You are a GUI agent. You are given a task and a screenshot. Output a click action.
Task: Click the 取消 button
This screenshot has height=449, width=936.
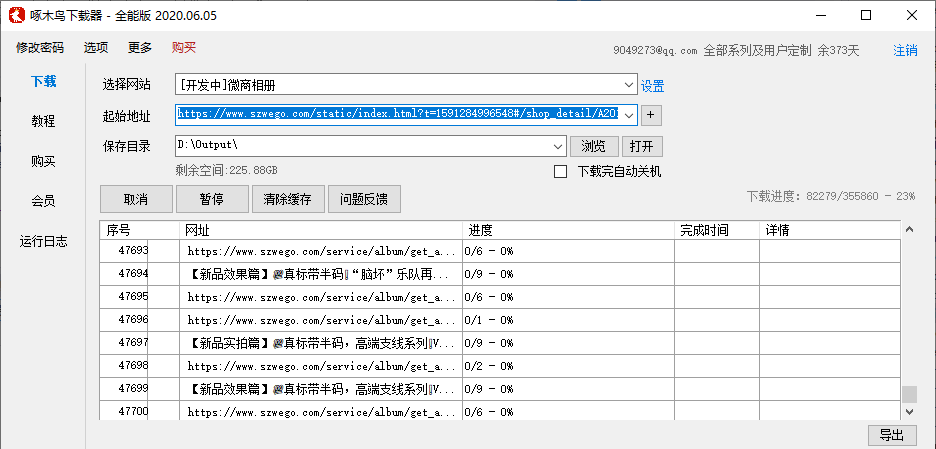pos(135,199)
